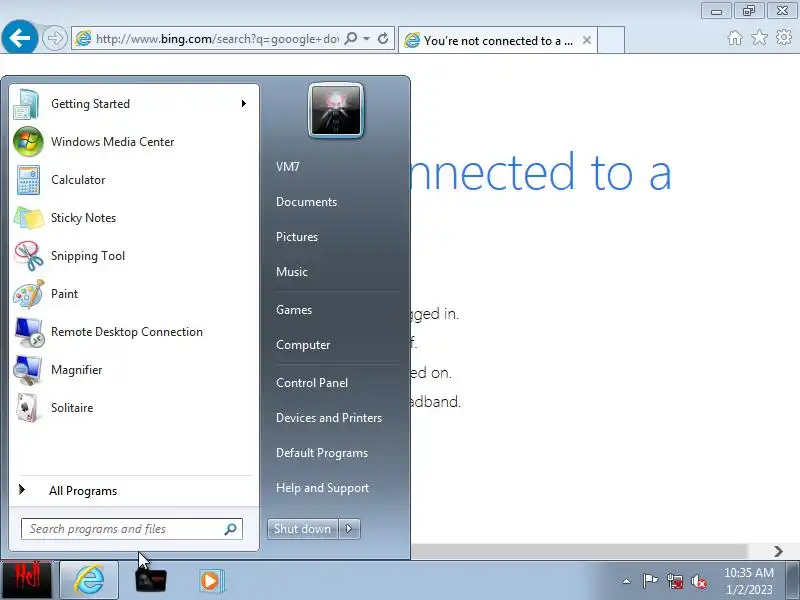Screen dimensions: 800x600
Task: Open the Solitaire cards icon
Action: [27, 408]
